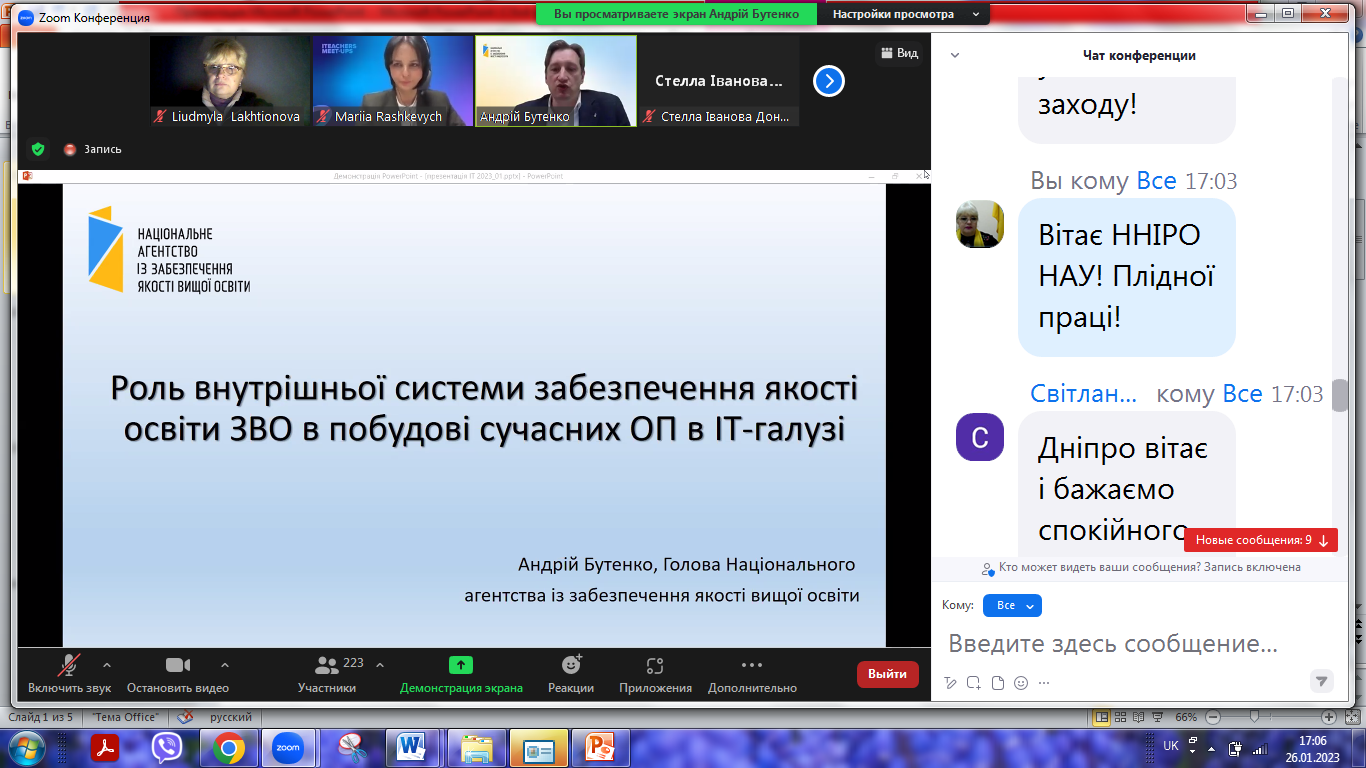The width and height of the screenshot is (1366, 768).
Task: Unmute microphone with the audio button
Action: [69, 666]
